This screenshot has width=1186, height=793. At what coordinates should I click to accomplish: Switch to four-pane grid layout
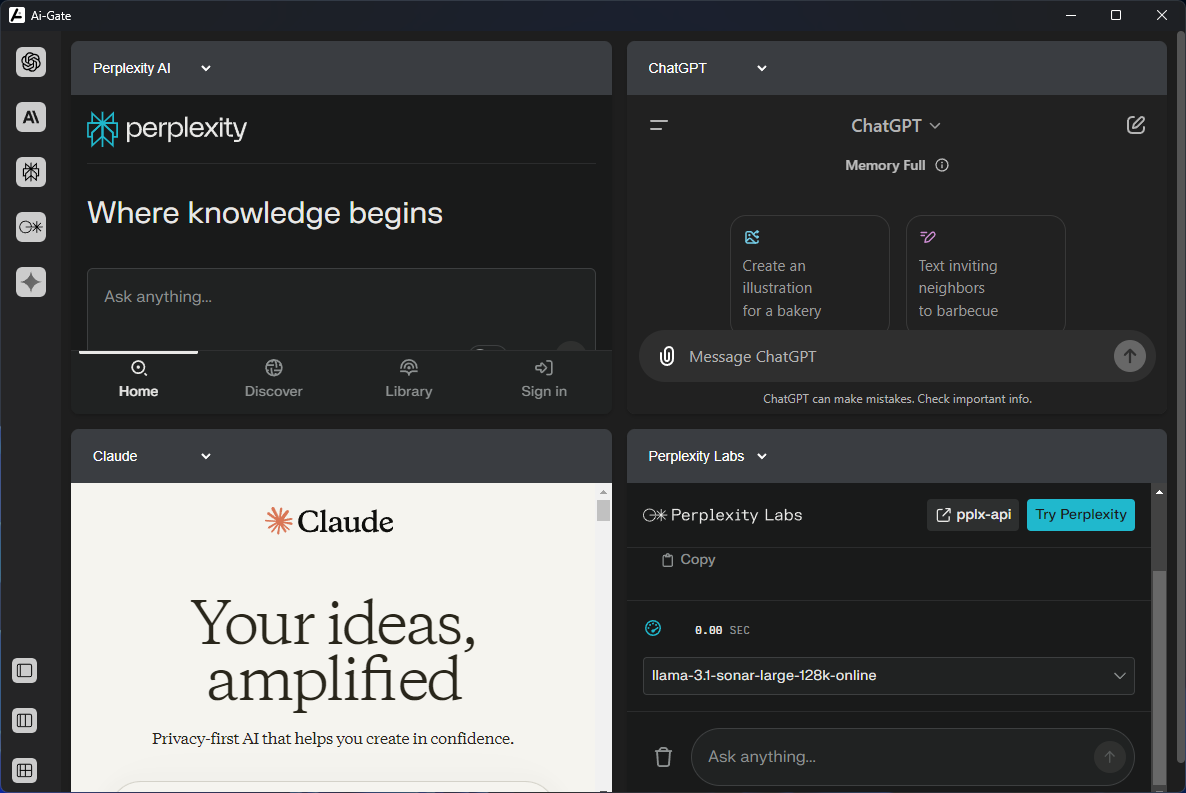coord(24,770)
